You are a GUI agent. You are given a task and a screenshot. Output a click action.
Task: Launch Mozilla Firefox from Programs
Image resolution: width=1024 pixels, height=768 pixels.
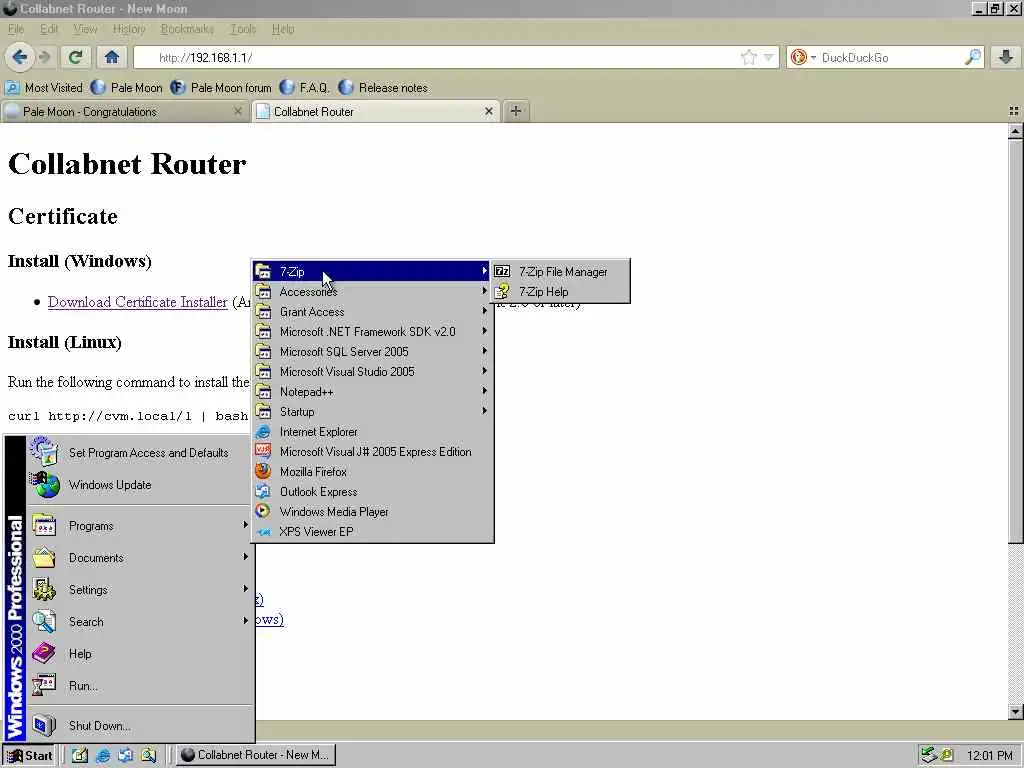372,472
